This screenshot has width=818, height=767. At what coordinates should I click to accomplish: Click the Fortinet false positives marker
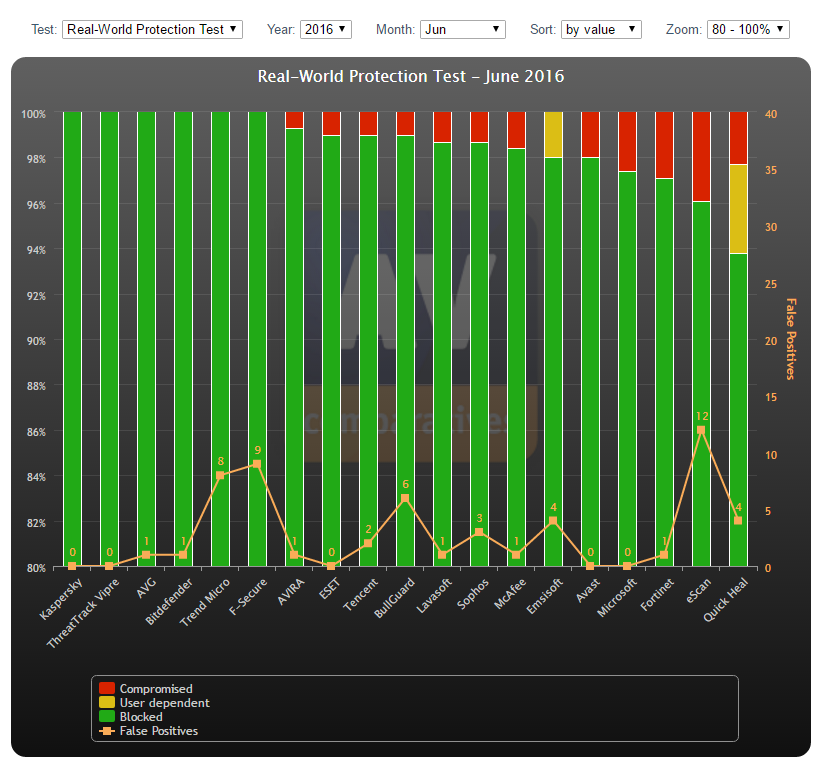point(664,555)
